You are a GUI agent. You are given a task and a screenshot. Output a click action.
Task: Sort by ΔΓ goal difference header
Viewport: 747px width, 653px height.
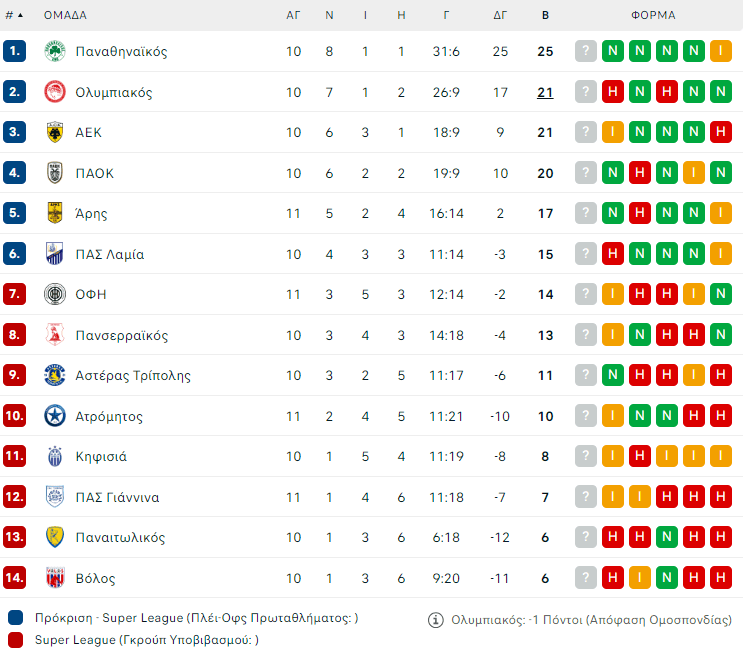[x=501, y=15]
